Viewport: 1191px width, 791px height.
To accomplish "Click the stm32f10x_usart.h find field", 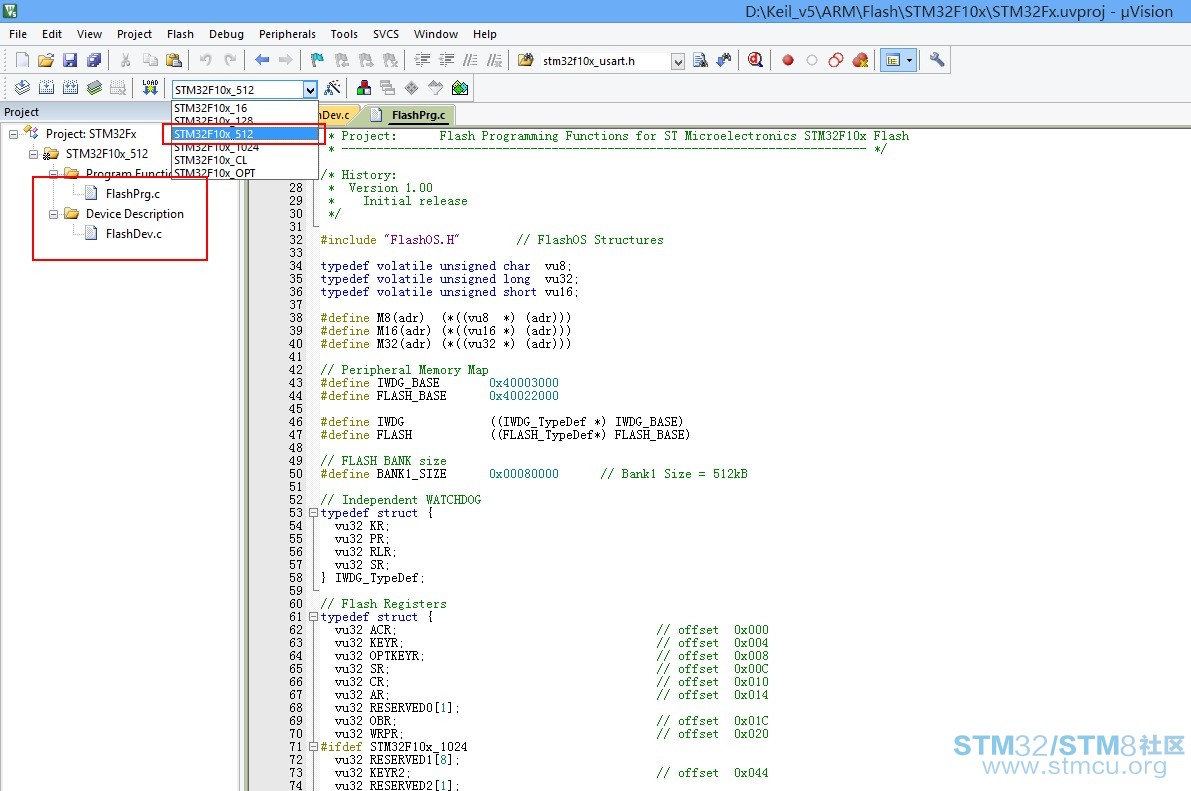I will 605,61.
